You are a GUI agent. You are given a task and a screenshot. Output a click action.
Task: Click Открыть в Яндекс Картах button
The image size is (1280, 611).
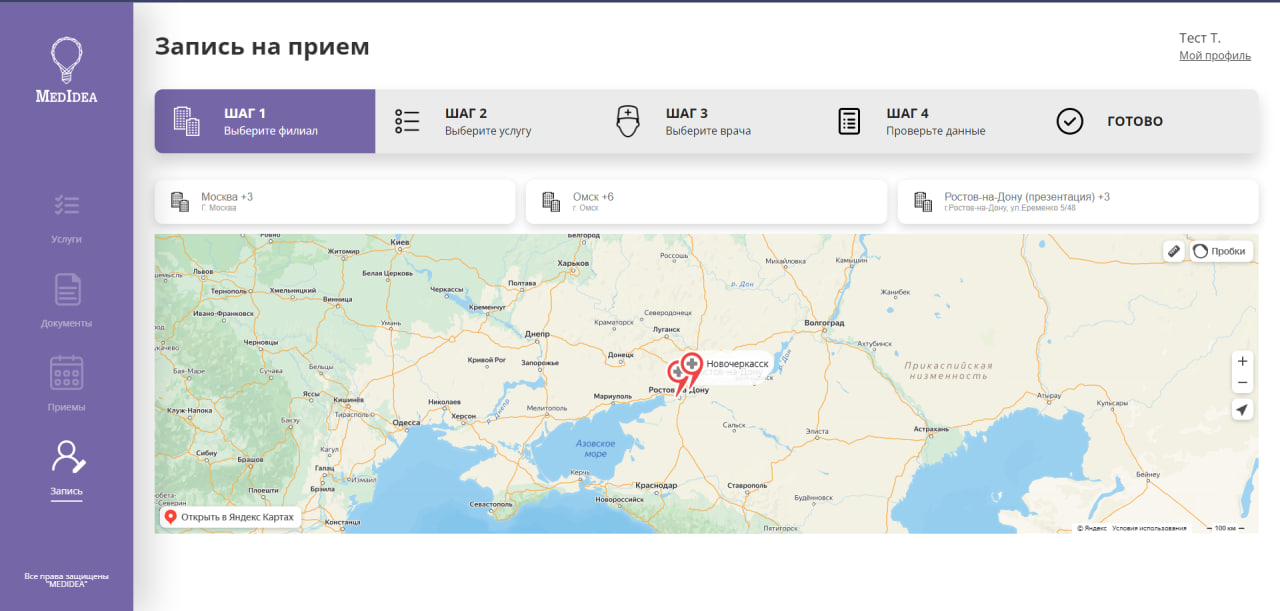click(x=230, y=517)
